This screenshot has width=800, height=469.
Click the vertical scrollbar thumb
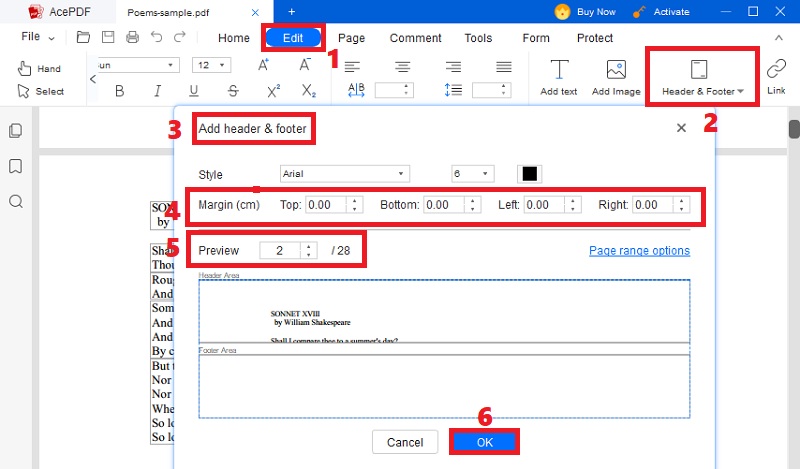click(794, 129)
